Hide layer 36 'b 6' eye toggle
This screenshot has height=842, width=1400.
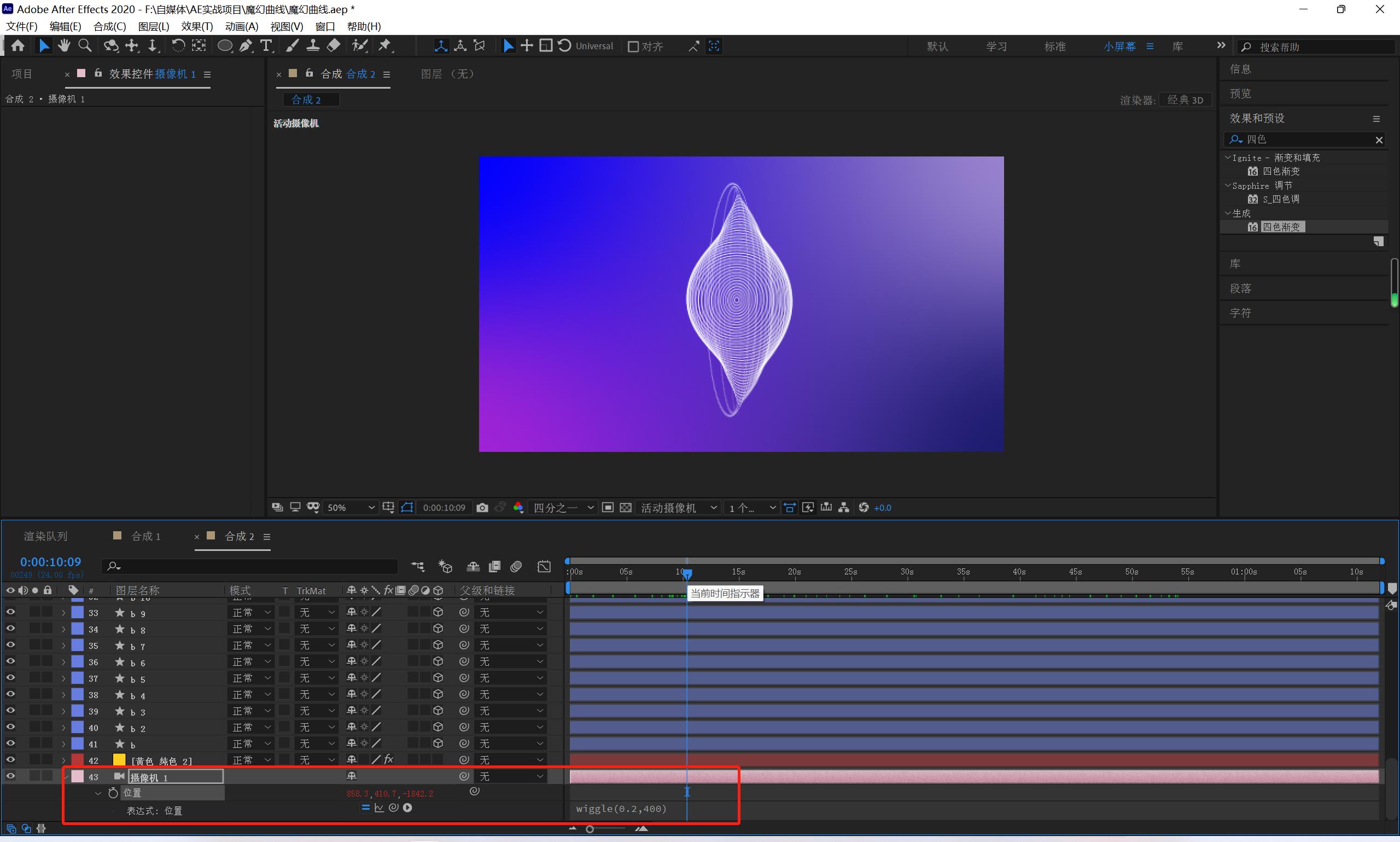10,661
